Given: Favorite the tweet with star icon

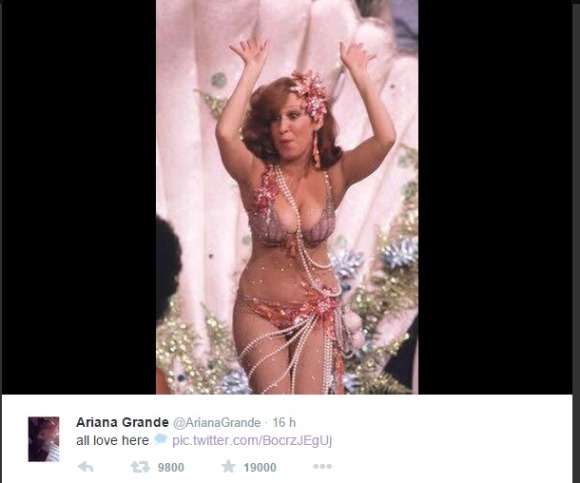Looking at the screenshot, I should point(228,466).
